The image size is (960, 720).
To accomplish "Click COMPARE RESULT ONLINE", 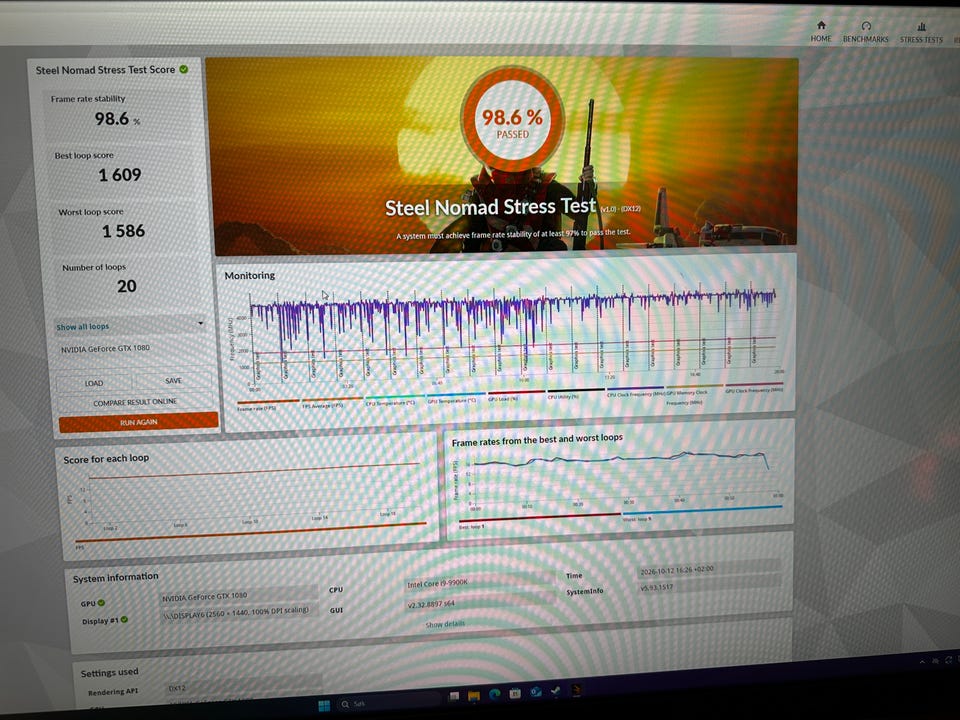I will pyautogui.click(x=135, y=402).
